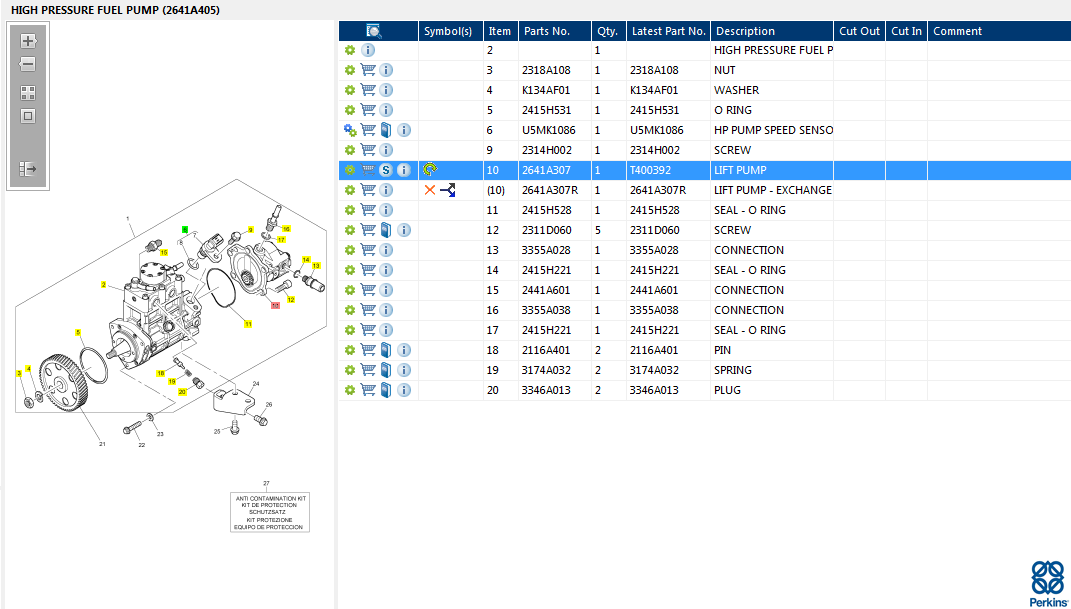Viewport: 1071px width, 609px height.
Task: Click the Cut In column header
Action: tap(906, 31)
